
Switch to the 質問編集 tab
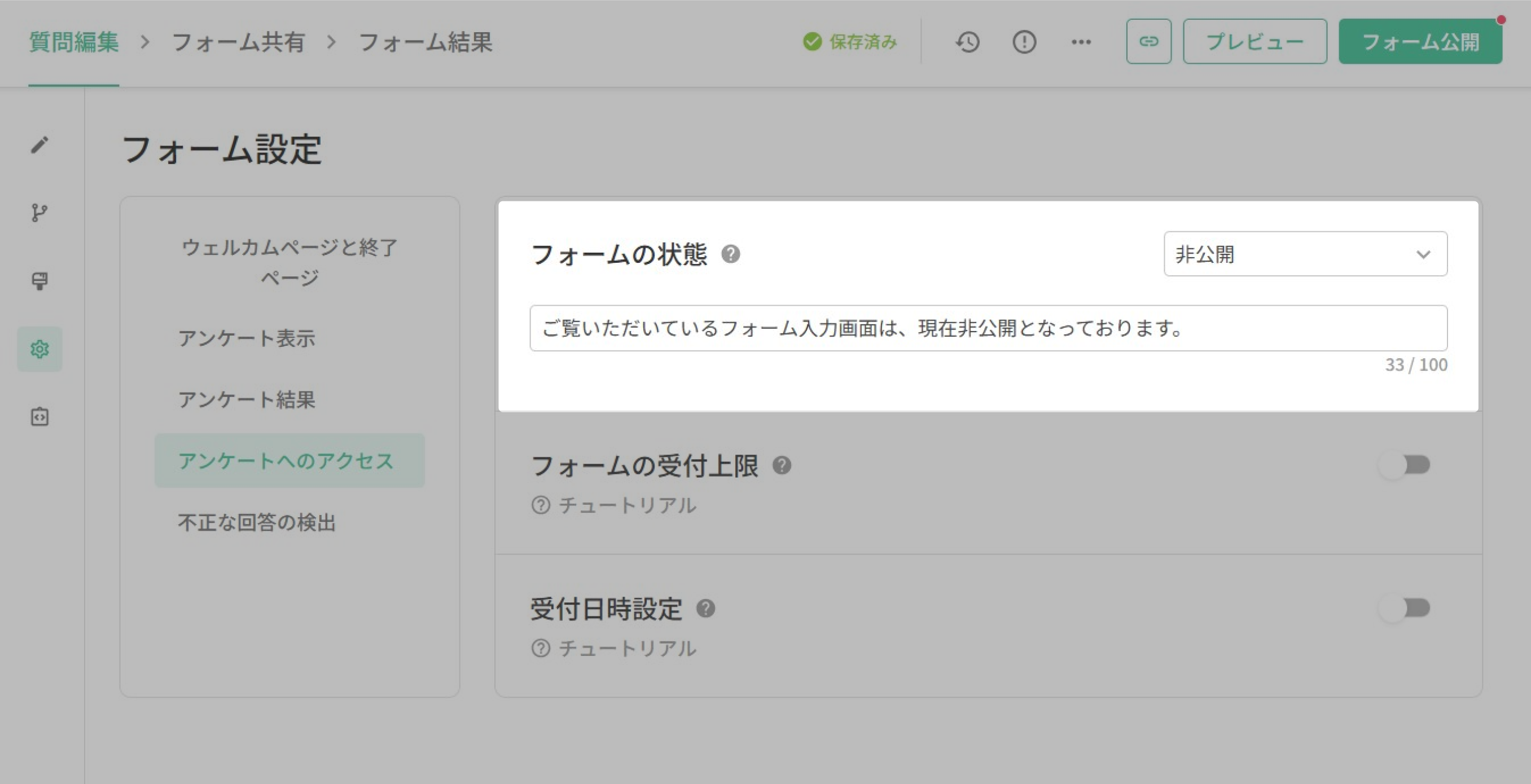pyautogui.click(x=74, y=42)
